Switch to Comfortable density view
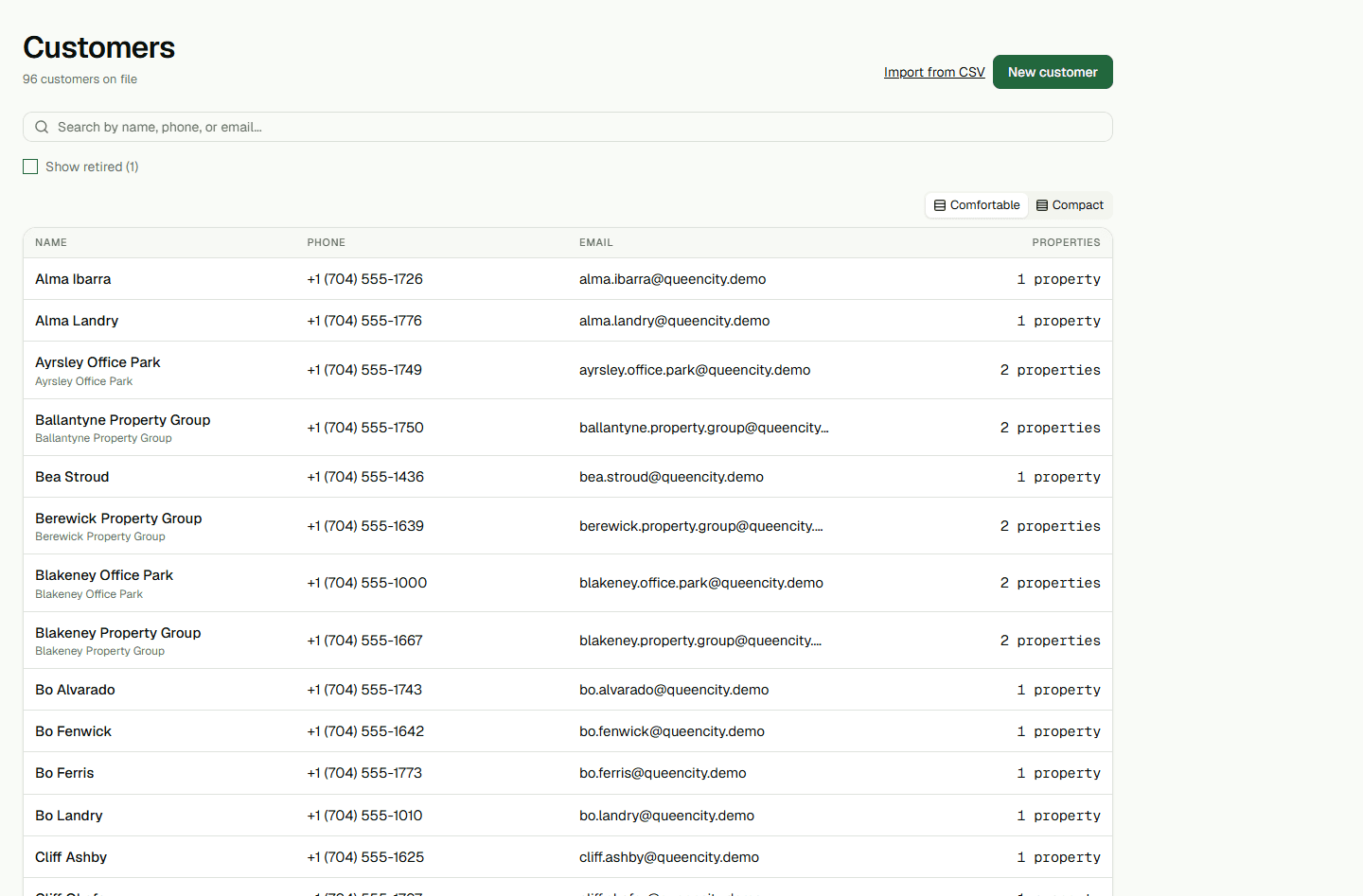 [x=977, y=205]
